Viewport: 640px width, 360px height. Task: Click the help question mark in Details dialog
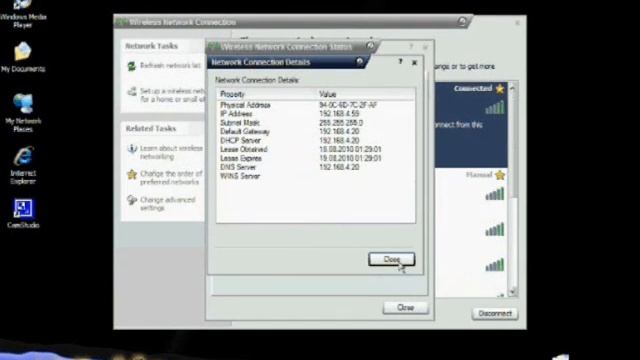click(x=400, y=62)
